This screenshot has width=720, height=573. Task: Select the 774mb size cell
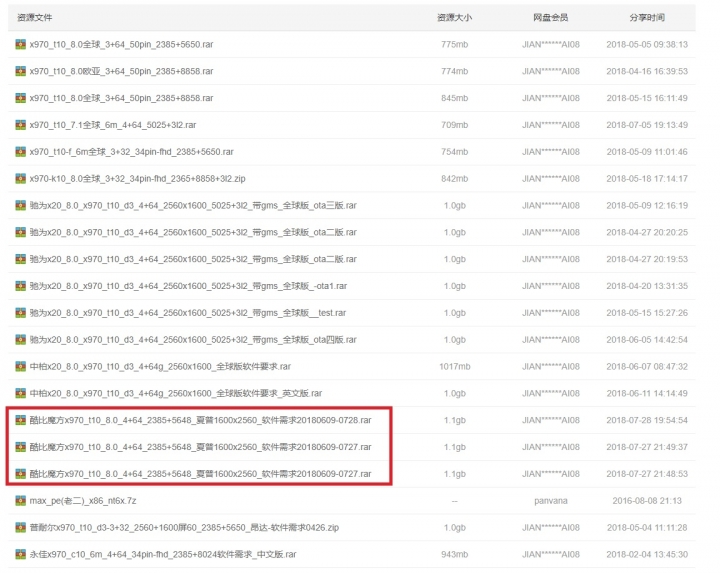pos(455,71)
